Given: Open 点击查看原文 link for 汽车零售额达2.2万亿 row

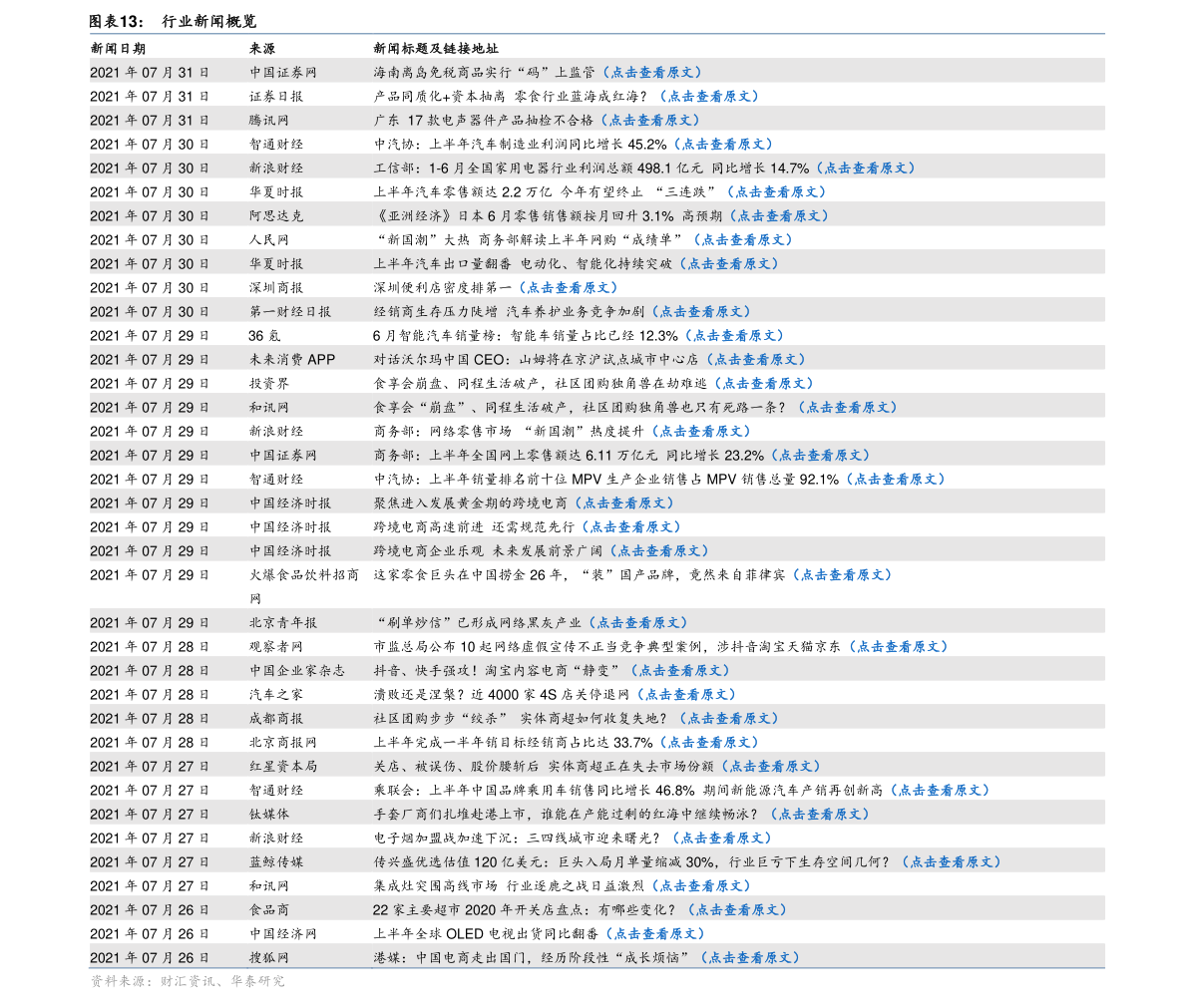Looking at the screenshot, I should coord(777,192).
